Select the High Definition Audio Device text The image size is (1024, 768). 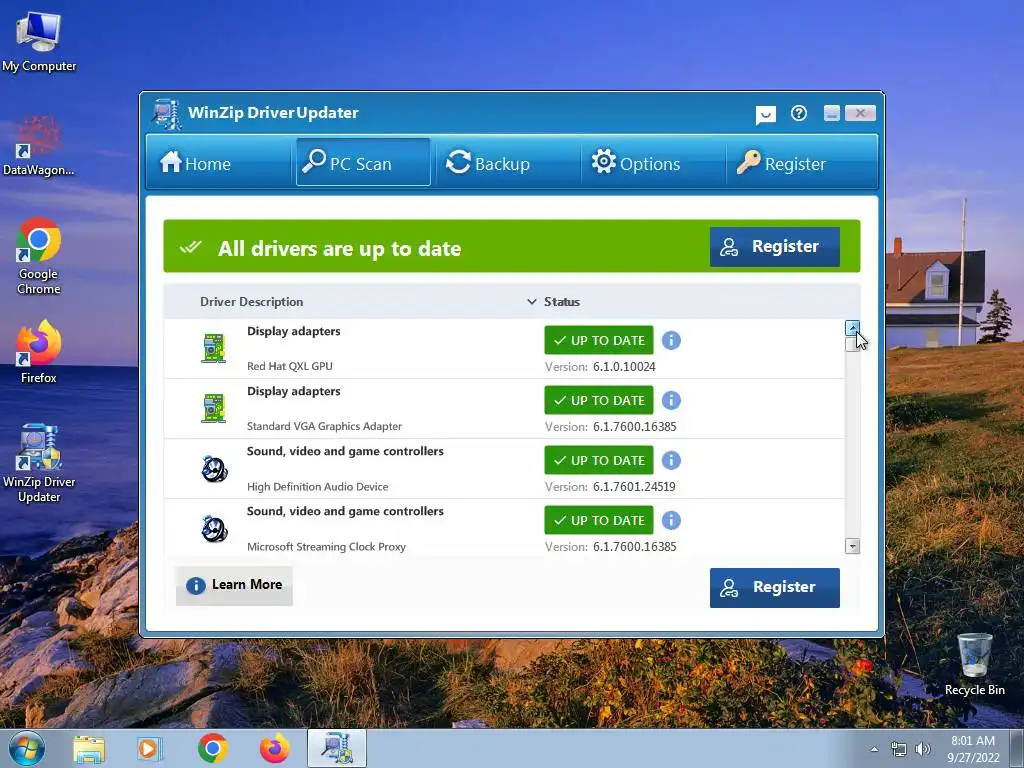click(317, 487)
